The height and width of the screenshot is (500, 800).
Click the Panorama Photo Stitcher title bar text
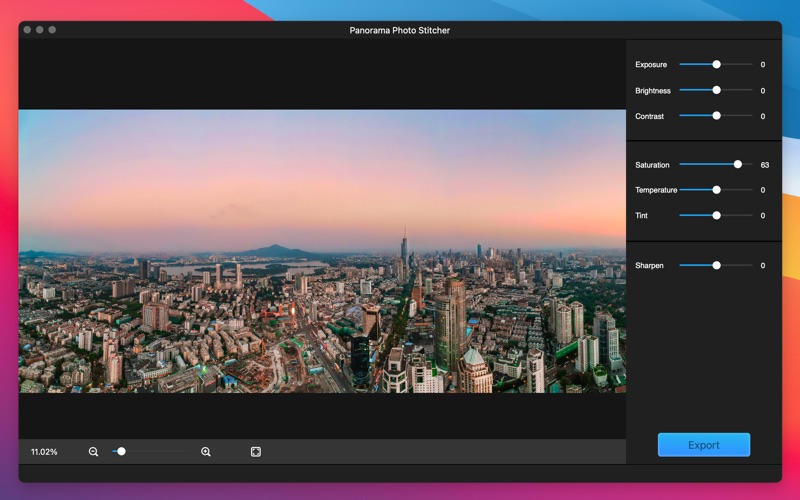click(x=400, y=30)
